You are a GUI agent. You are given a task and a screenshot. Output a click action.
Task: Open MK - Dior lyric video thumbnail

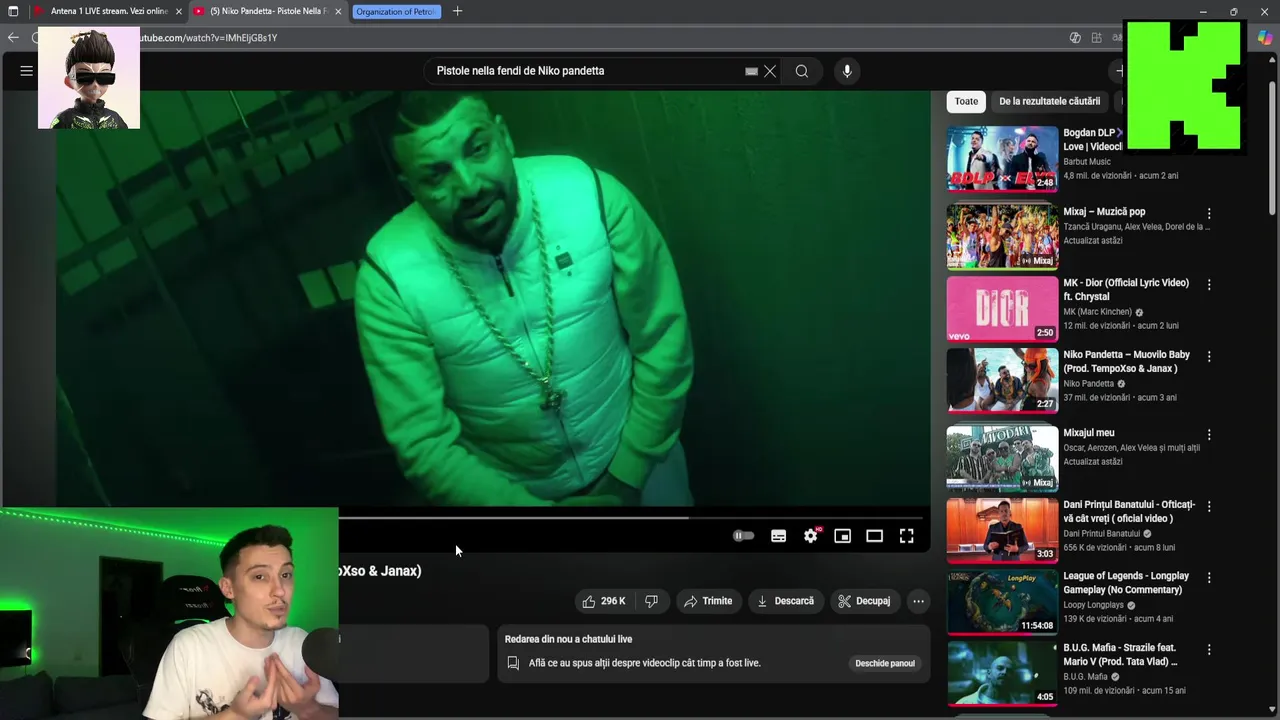point(1002,308)
